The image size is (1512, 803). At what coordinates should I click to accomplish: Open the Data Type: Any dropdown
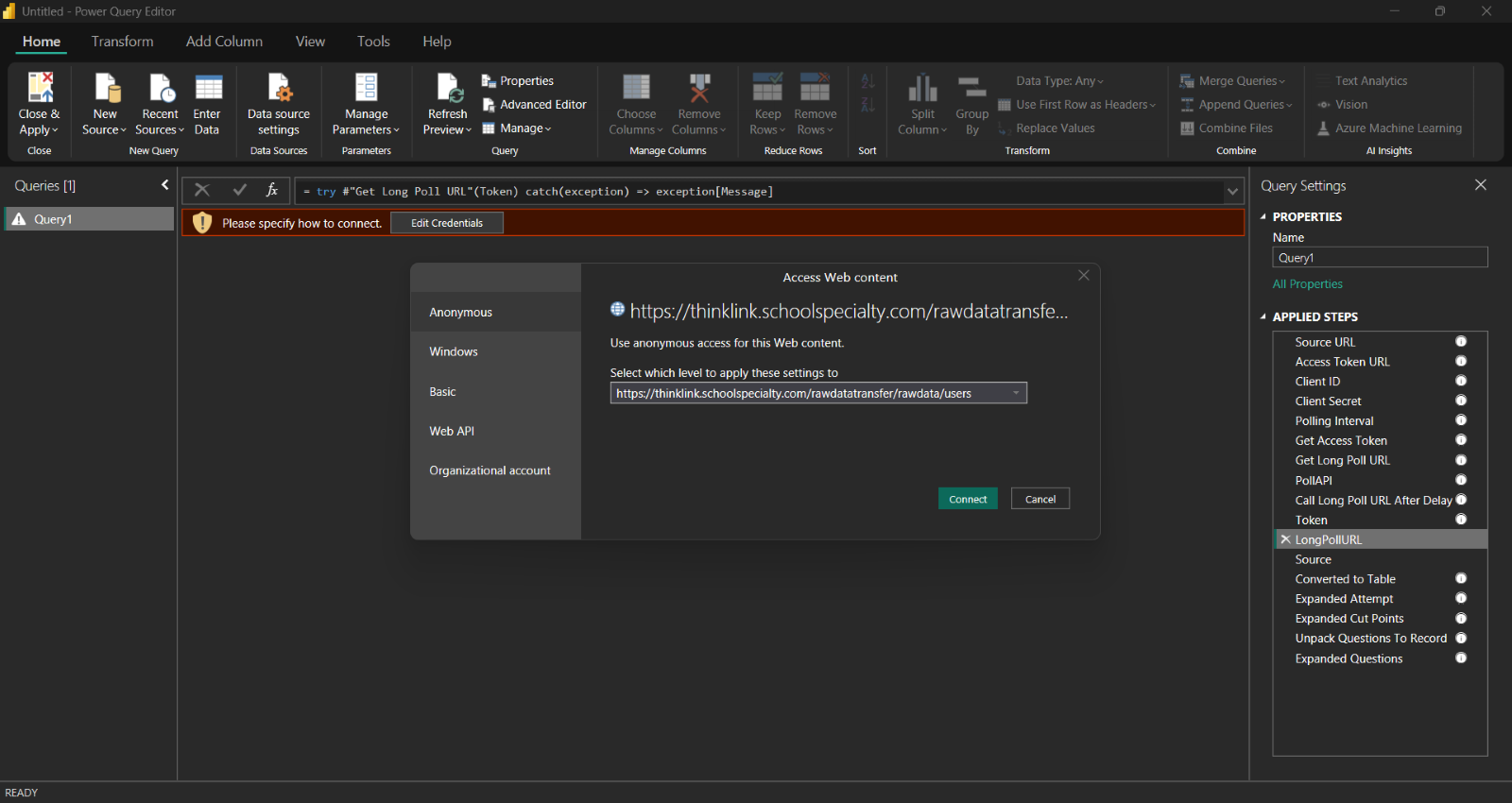[1059, 81]
